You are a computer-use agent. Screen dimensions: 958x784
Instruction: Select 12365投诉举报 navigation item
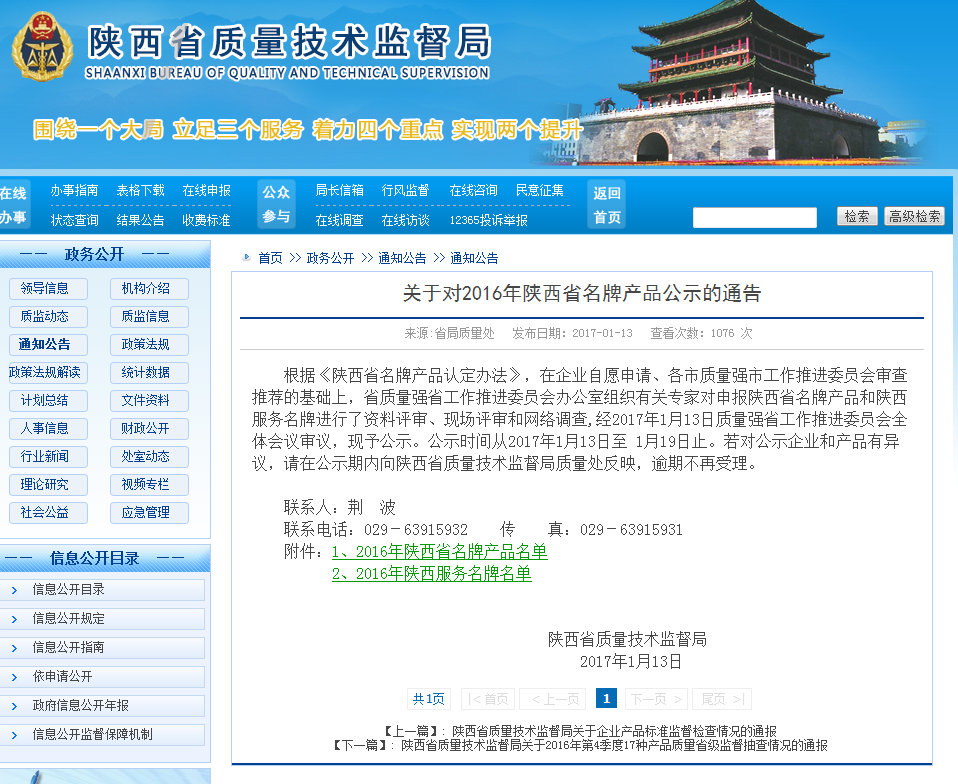(x=488, y=220)
